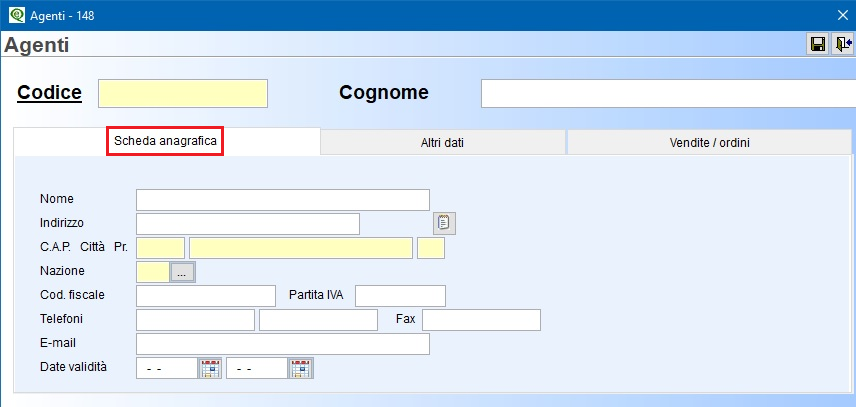Click the application logo in title bar
This screenshot has height=407, width=856.
pos(17,15)
